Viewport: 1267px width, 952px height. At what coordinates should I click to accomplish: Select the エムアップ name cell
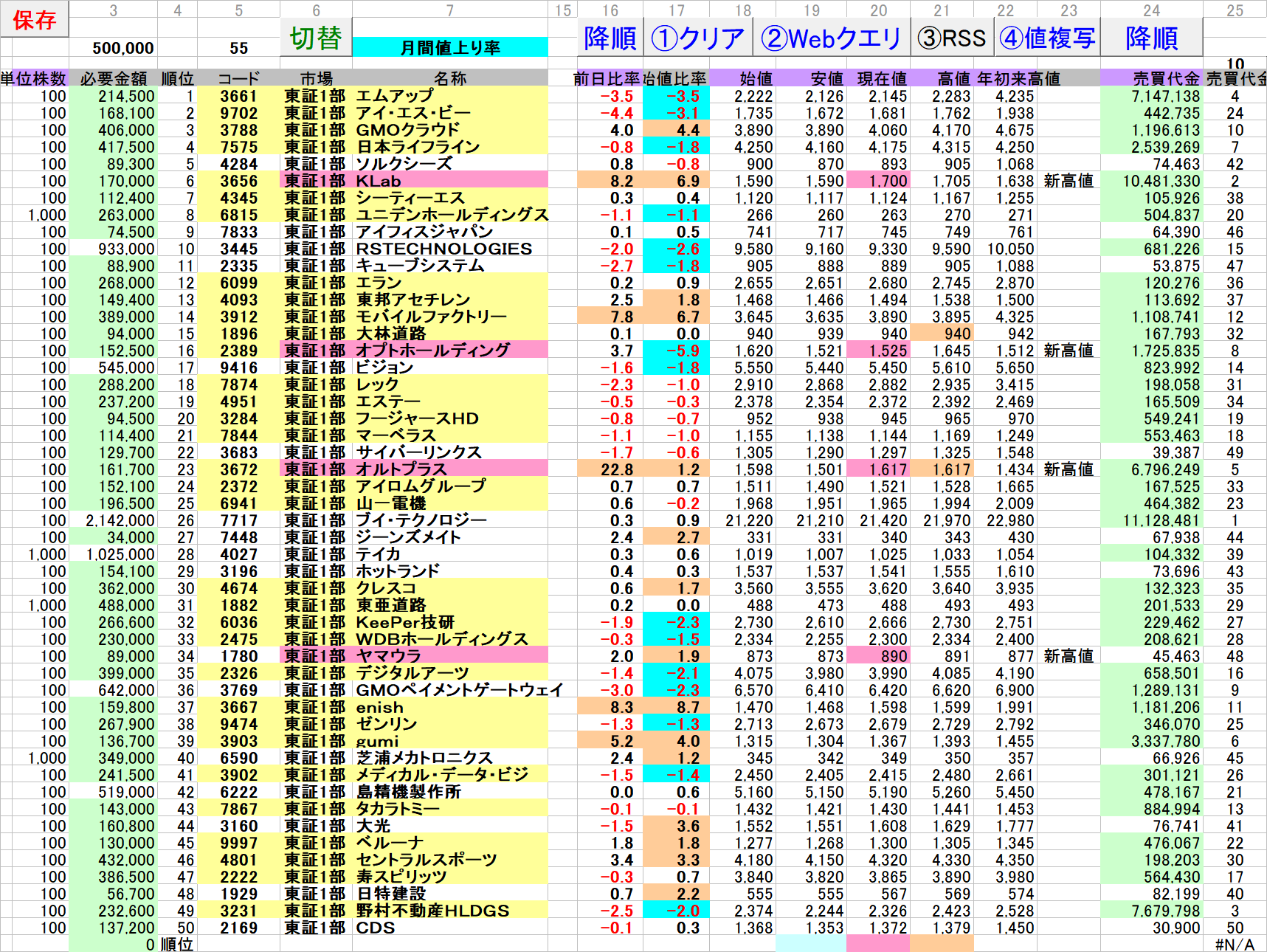(450, 96)
